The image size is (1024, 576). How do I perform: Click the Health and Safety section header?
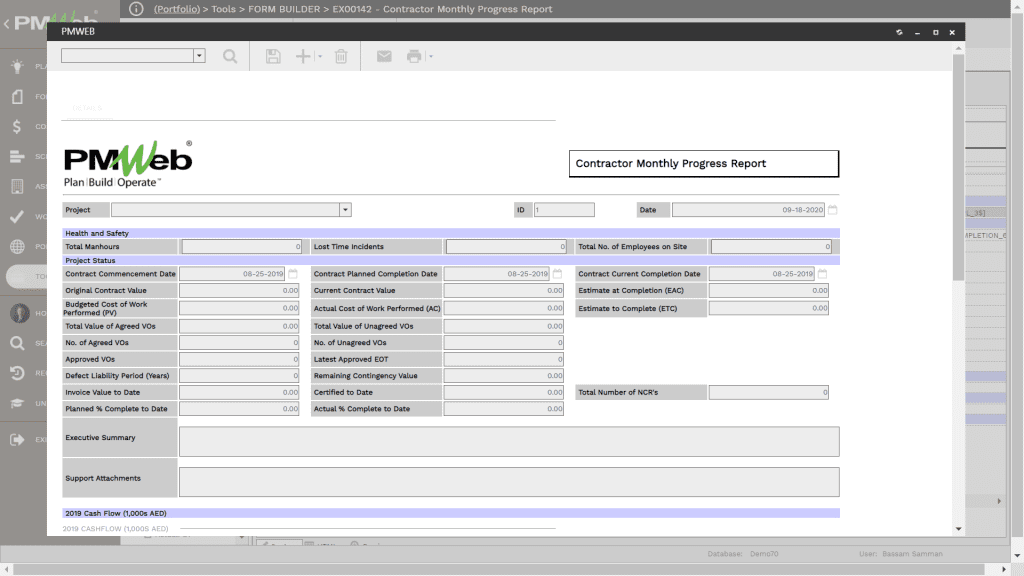(x=451, y=233)
